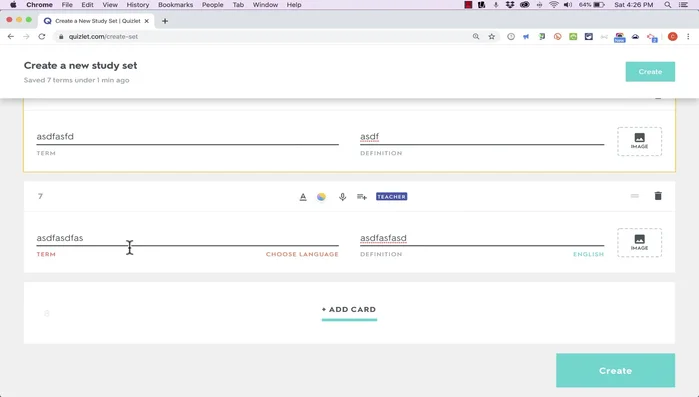Bookmark this page with the star icon
This screenshot has height=397, width=699.
491,37
